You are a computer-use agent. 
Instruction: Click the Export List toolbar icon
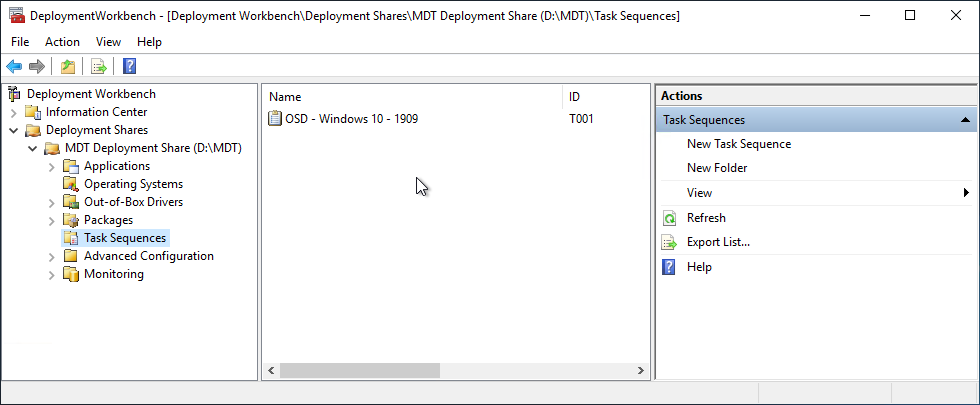(99, 66)
